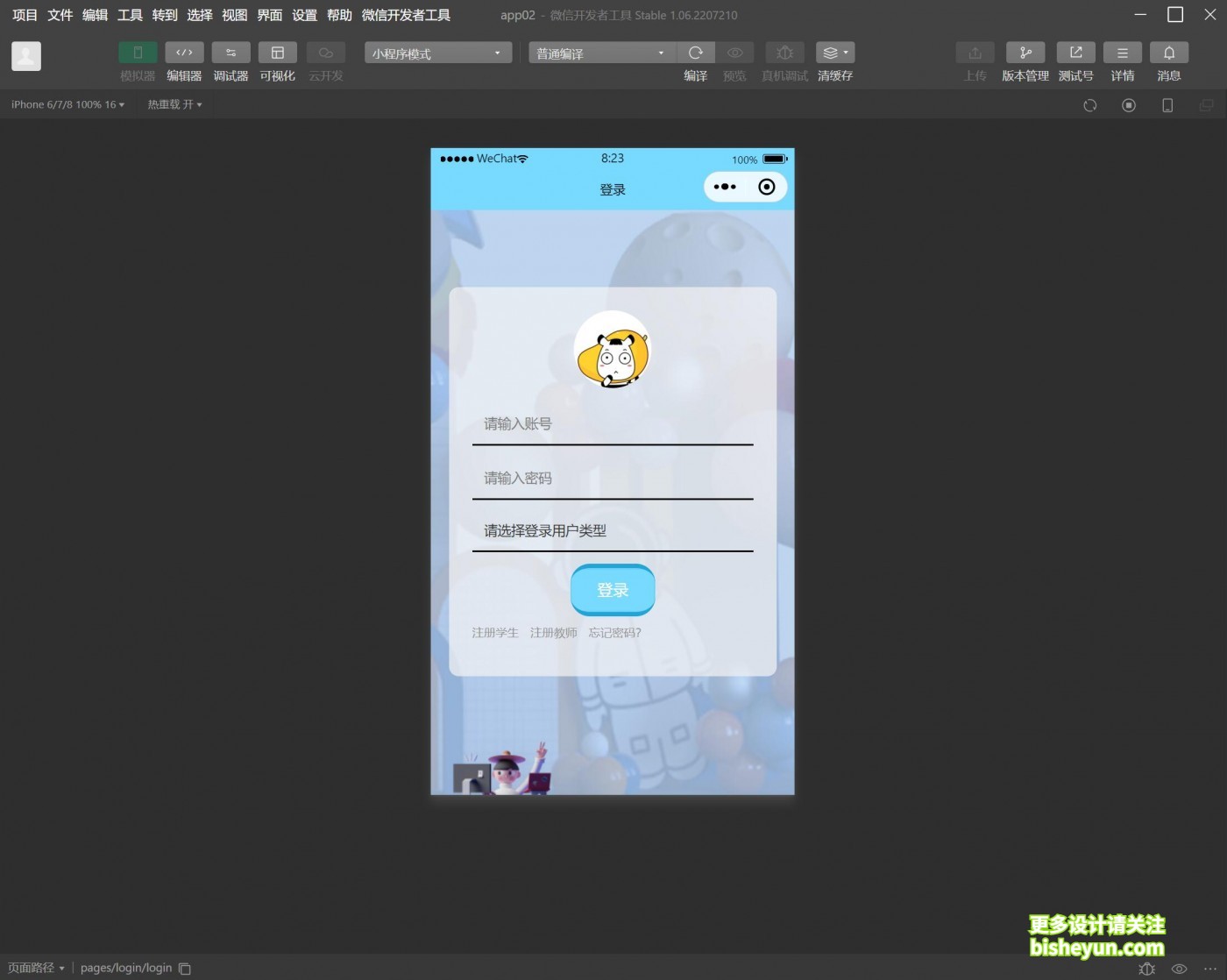The image size is (1227, 980).
Task: Open the 可视化 visual panel
Action: click(277, 53)
